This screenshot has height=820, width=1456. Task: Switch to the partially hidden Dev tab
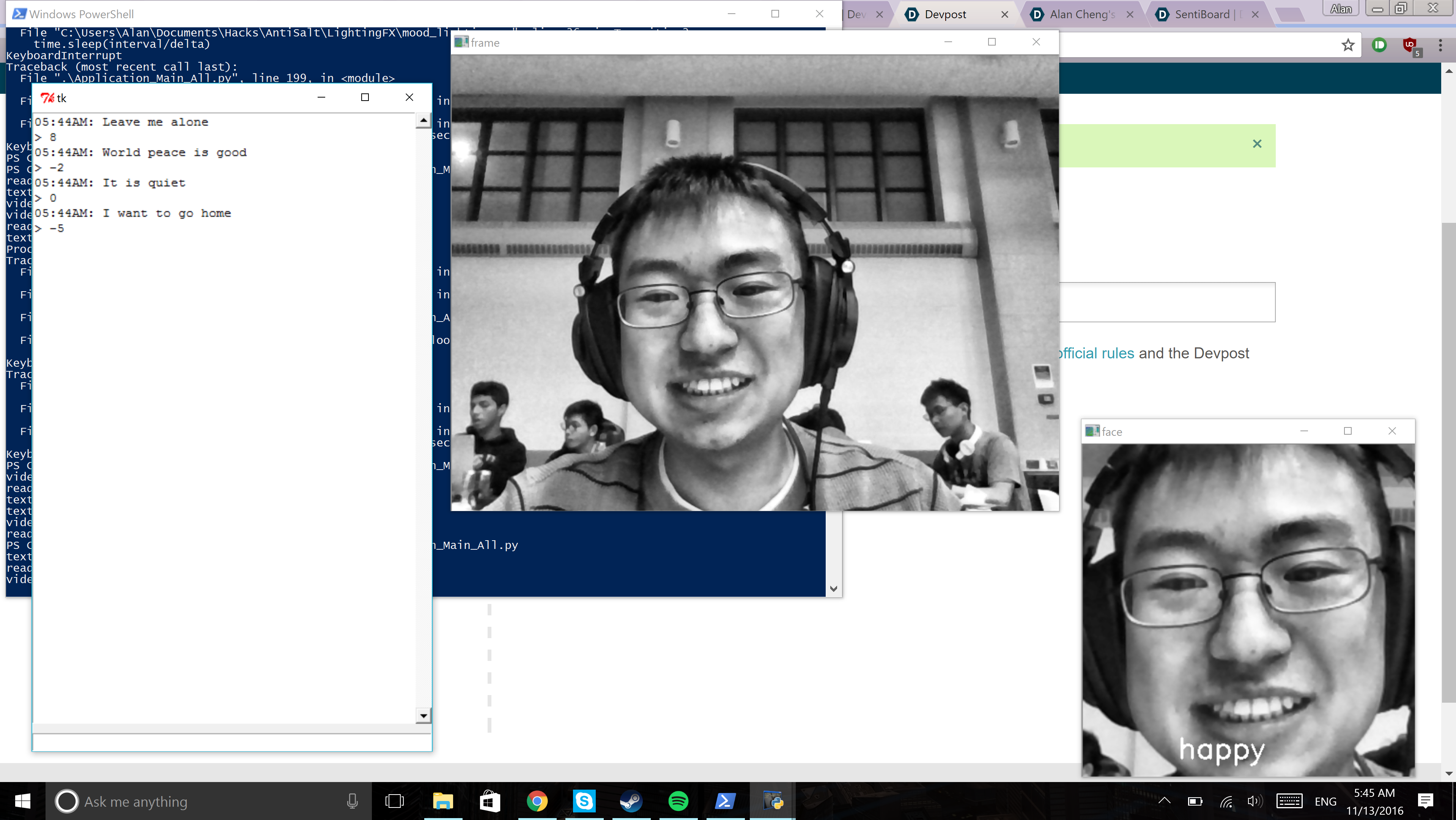(857, 15)
